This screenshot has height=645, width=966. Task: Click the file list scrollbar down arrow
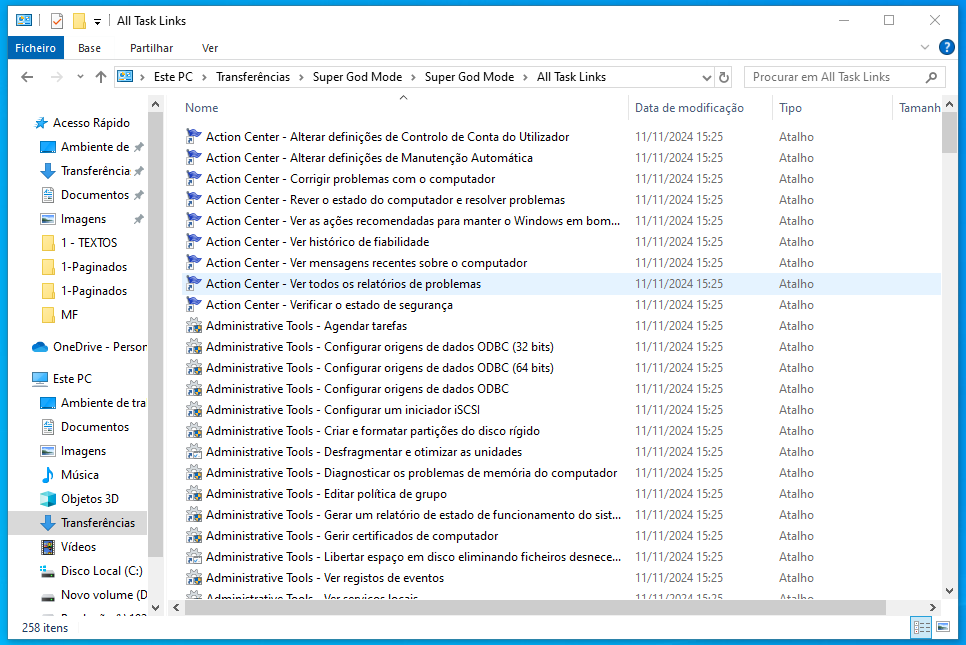[949, 590]
